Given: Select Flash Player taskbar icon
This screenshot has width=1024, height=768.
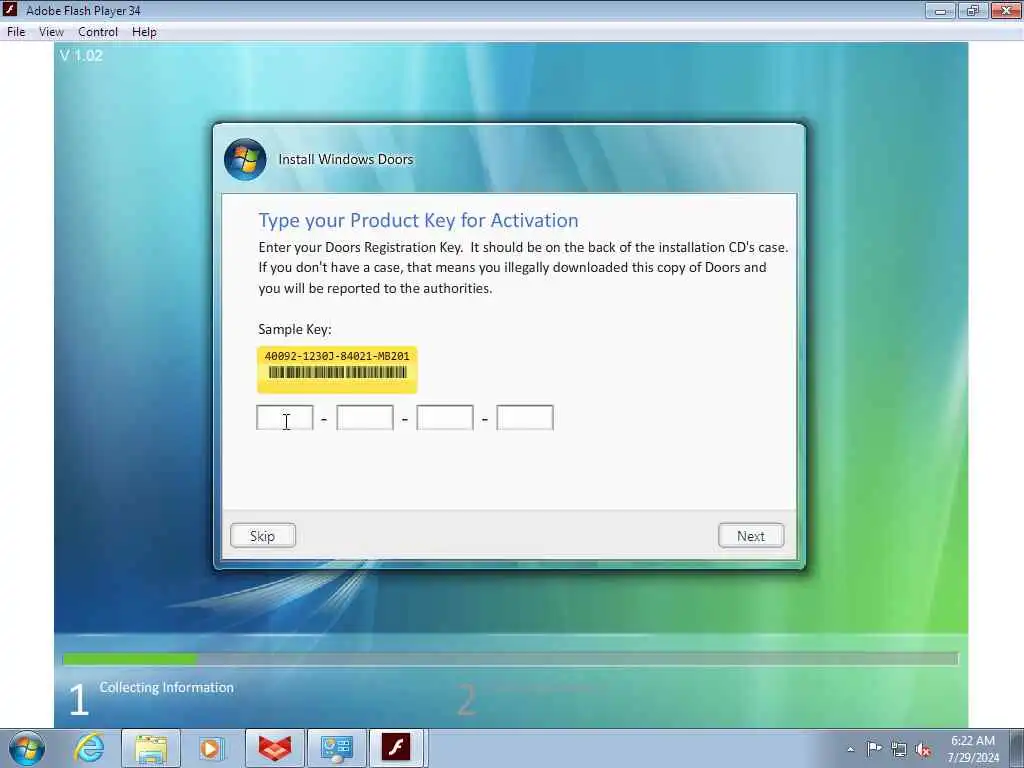Looking at the screenshot, I should tap(398, 748).
